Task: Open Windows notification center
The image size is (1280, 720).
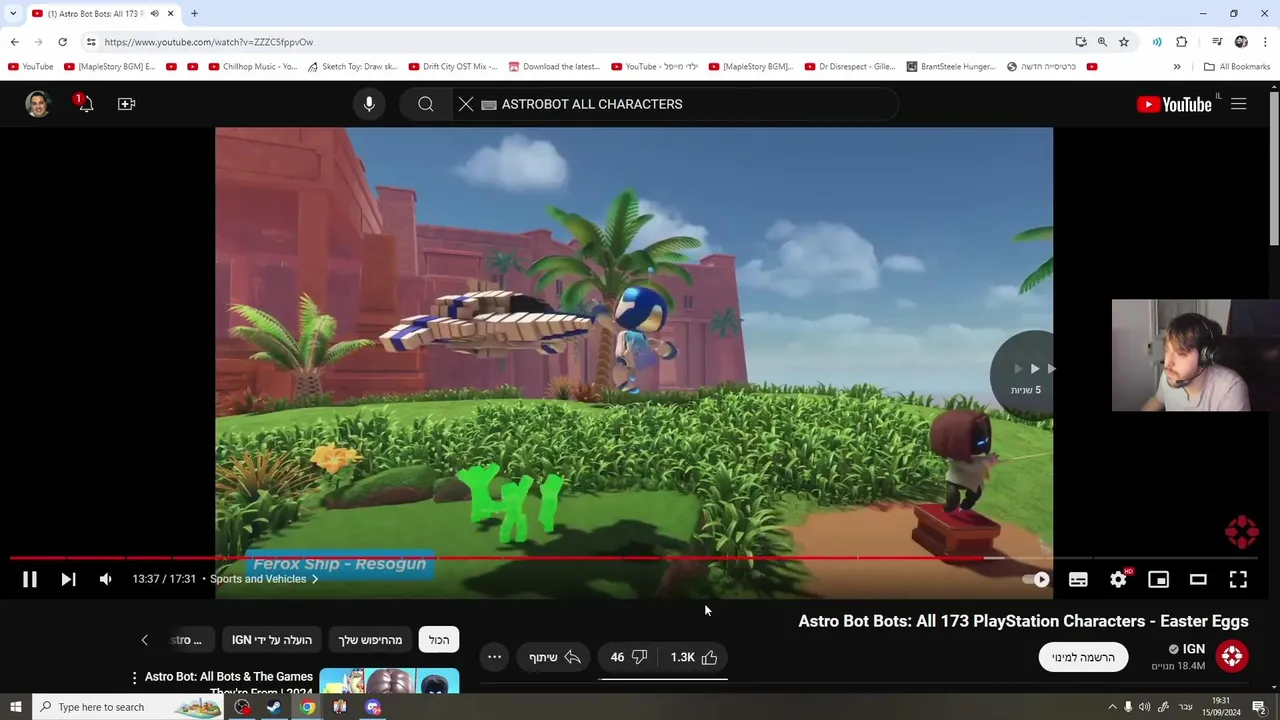Action: pyautogui.click(x=1260, y=707)
